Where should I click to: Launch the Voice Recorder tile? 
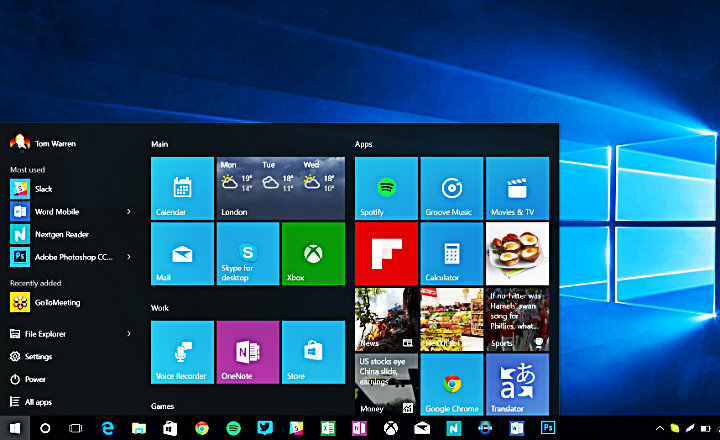click(x=182, y=352)
